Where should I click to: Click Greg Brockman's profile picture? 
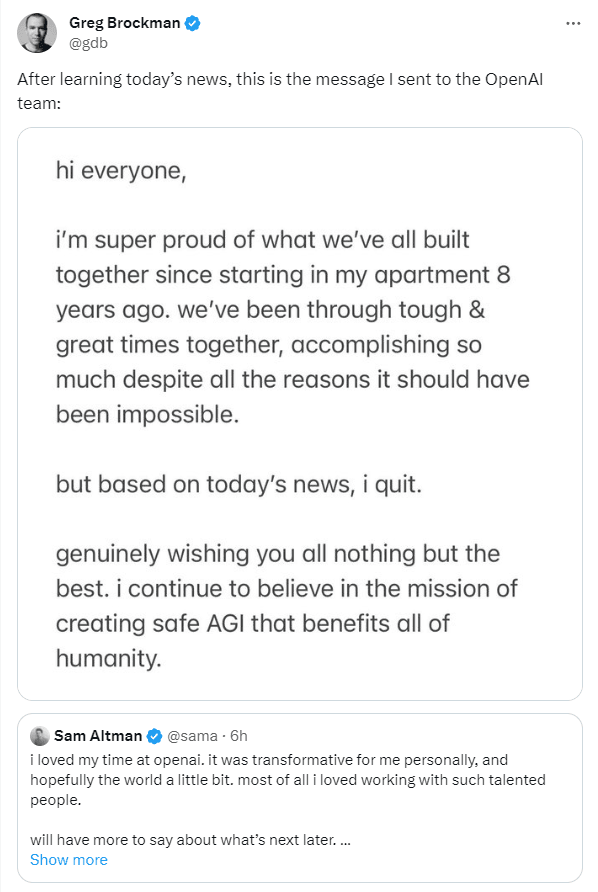(36, 32)
